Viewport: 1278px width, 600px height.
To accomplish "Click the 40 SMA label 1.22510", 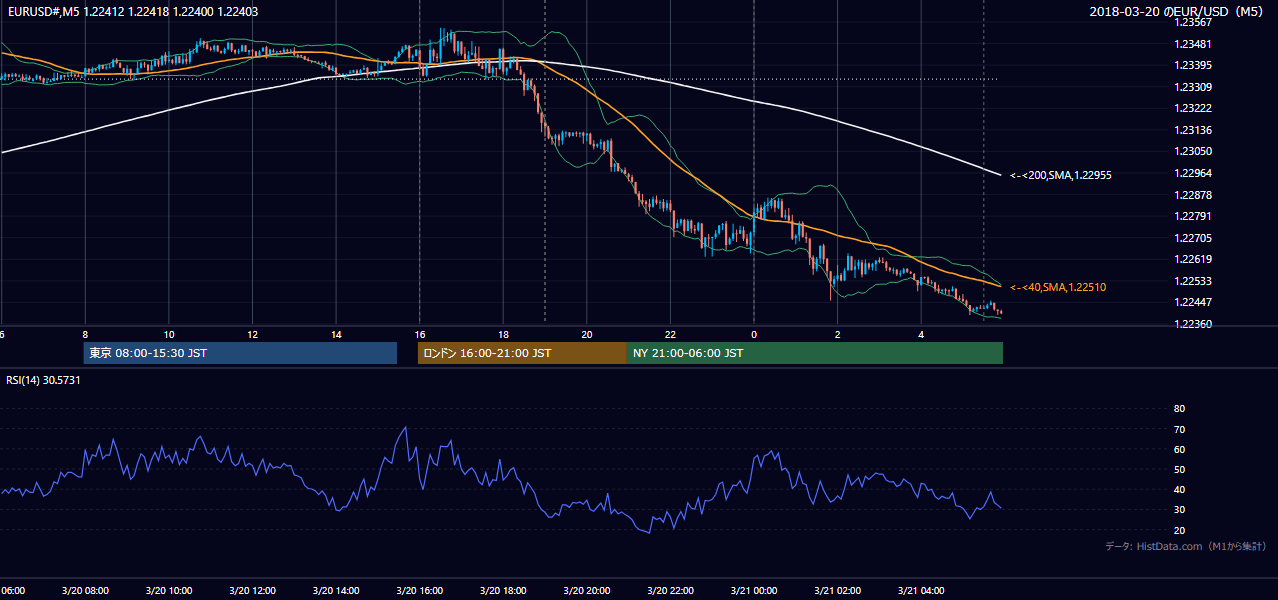I will pyautogui.click(x=1058, y=287).
